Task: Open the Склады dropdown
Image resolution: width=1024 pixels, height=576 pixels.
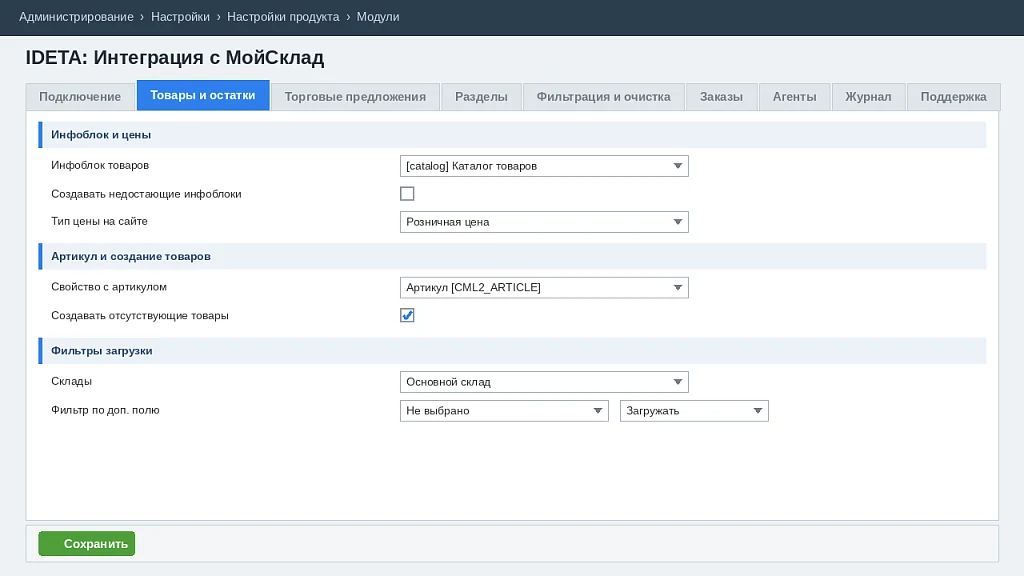Action: (x=544, y=382)
